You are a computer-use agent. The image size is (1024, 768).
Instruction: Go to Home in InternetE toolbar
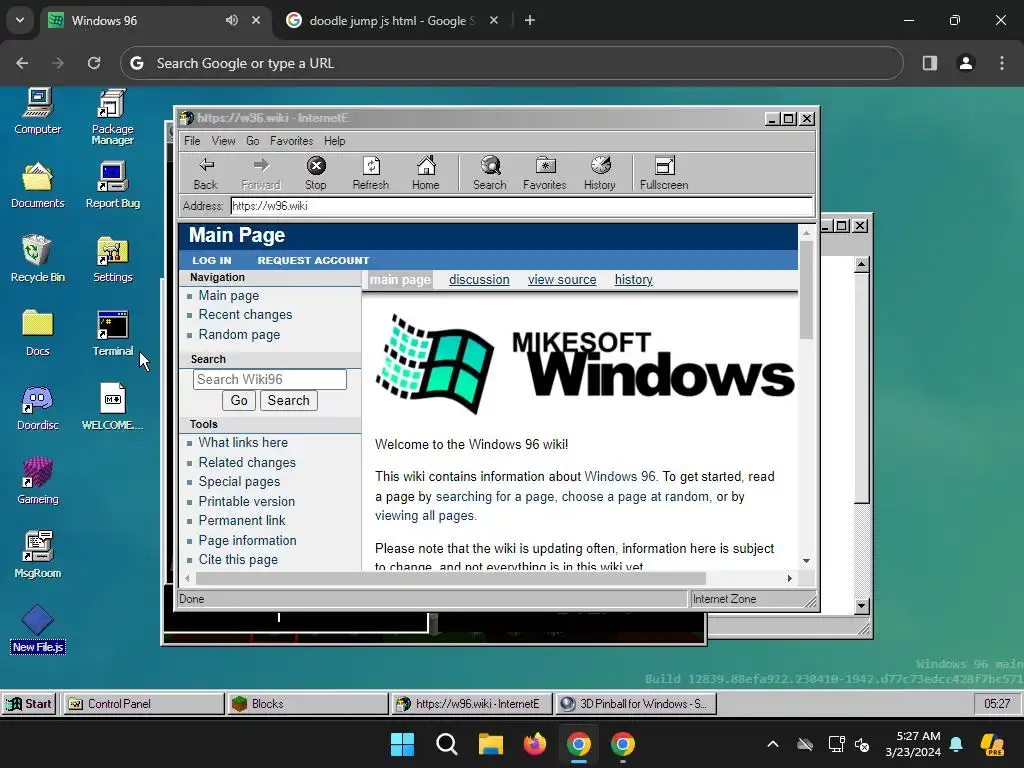(426, 174)
